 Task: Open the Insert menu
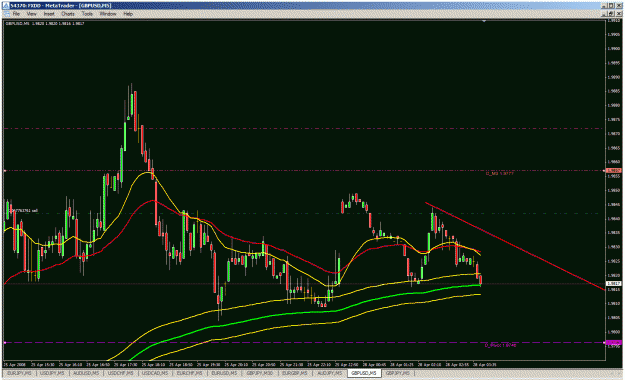click(x=49, y=14)
